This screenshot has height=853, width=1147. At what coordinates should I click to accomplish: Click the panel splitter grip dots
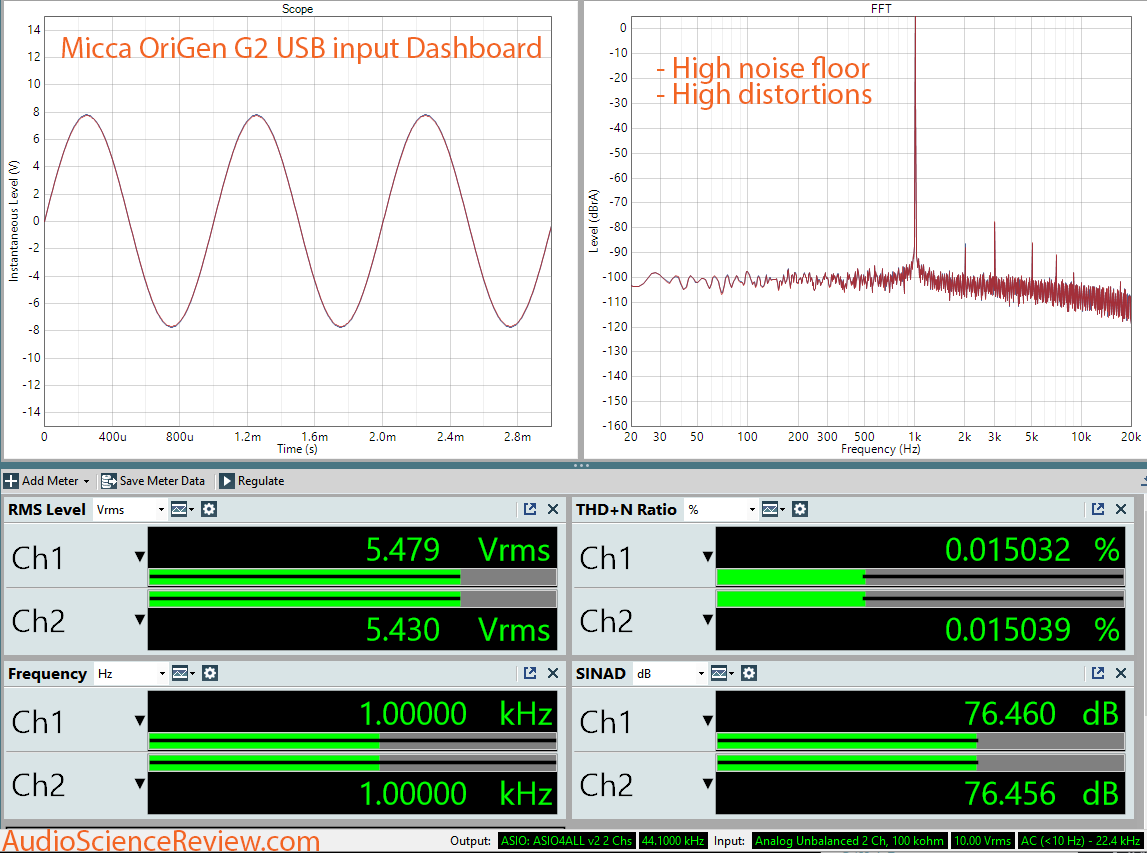(581, 465)
